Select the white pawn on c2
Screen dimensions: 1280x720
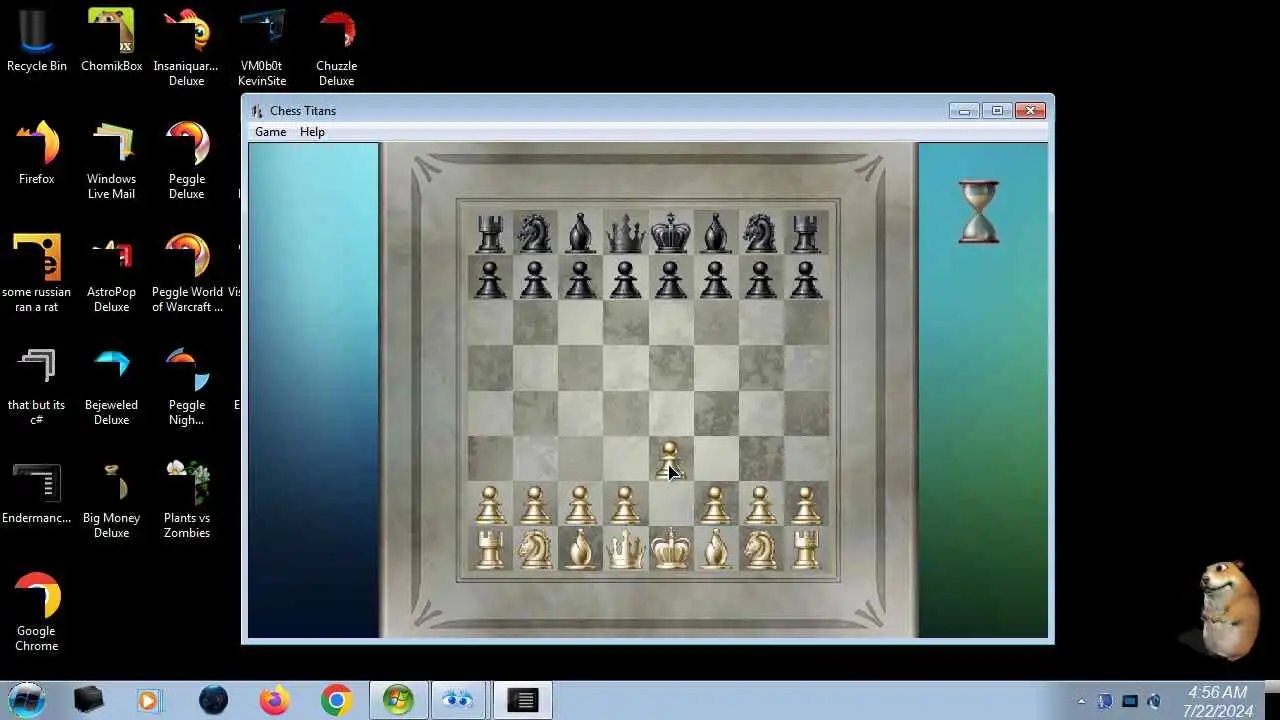pyautogui.click(x=580, y=504)
